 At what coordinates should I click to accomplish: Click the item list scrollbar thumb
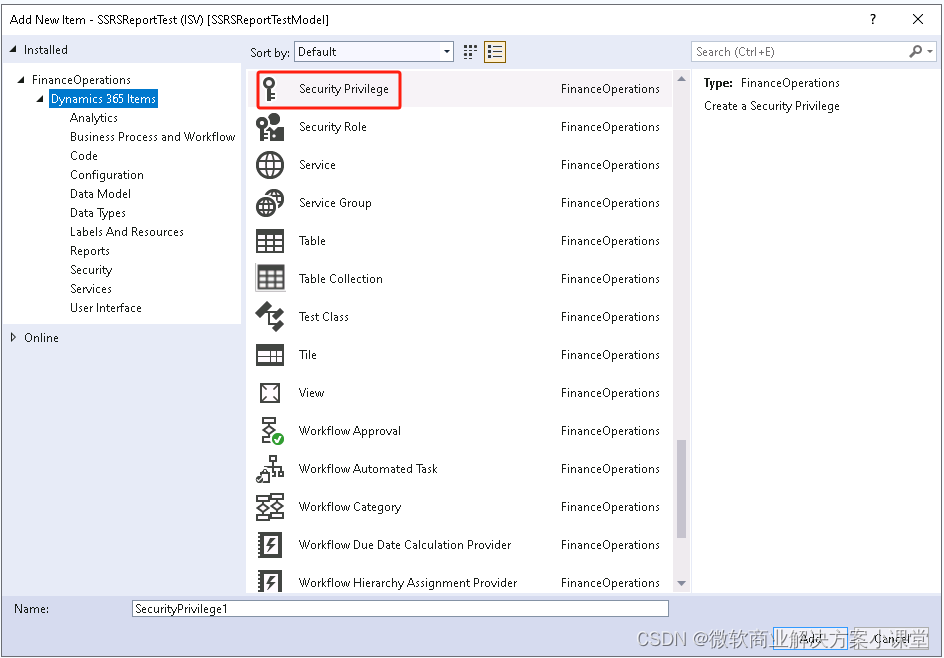point(682,489)
